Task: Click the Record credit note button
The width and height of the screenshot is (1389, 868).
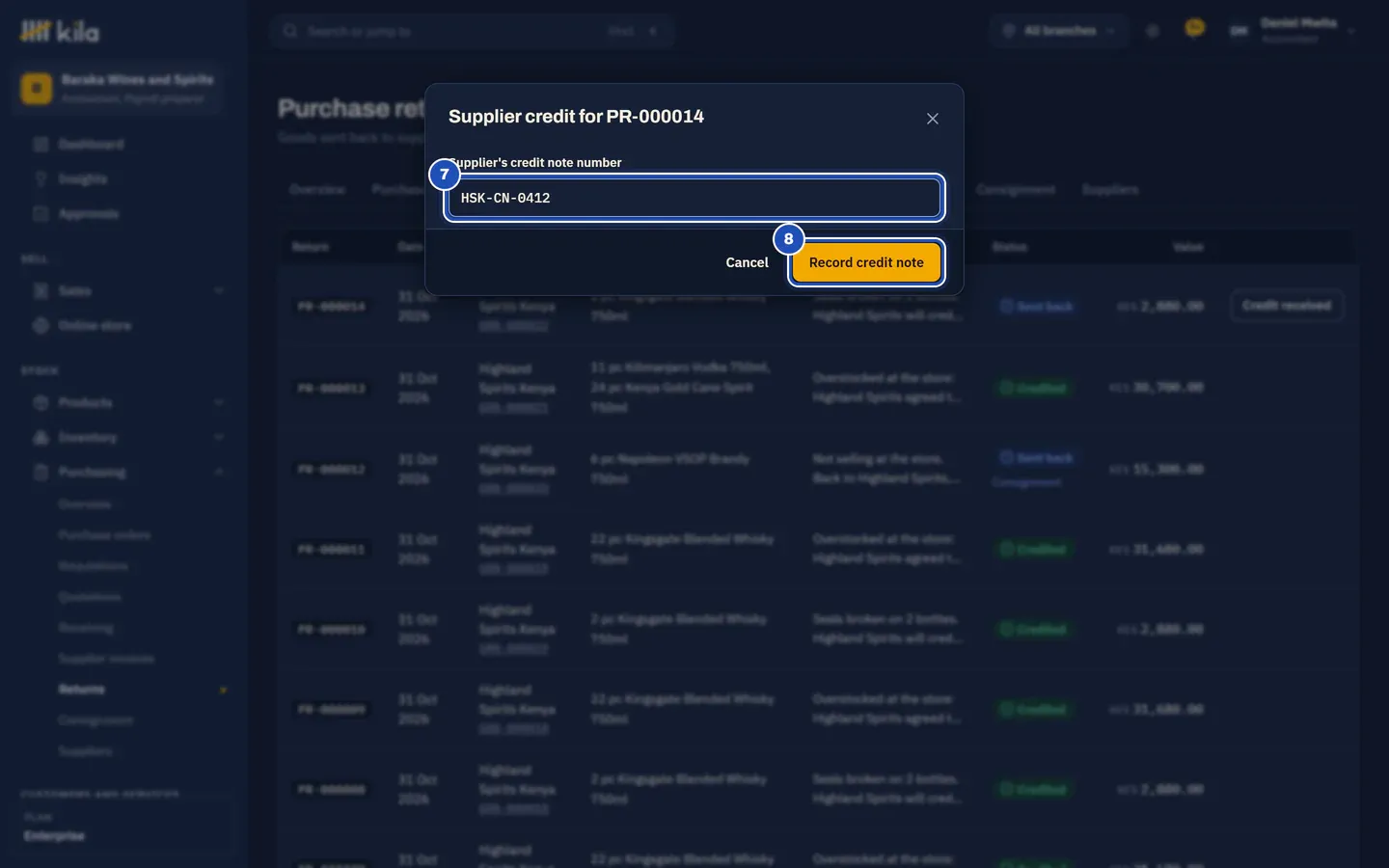Action: tap(866, 262)
